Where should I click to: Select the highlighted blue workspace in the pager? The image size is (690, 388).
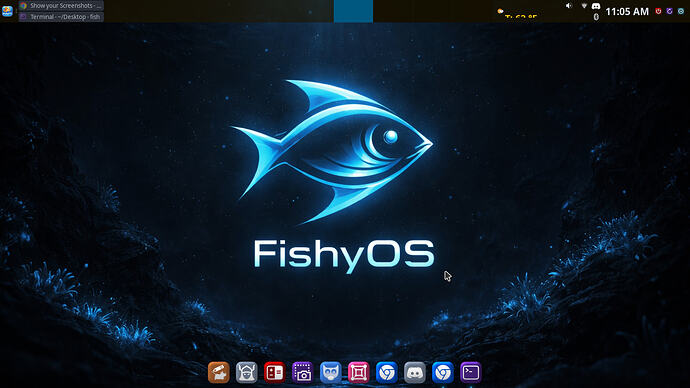point(353,11)
